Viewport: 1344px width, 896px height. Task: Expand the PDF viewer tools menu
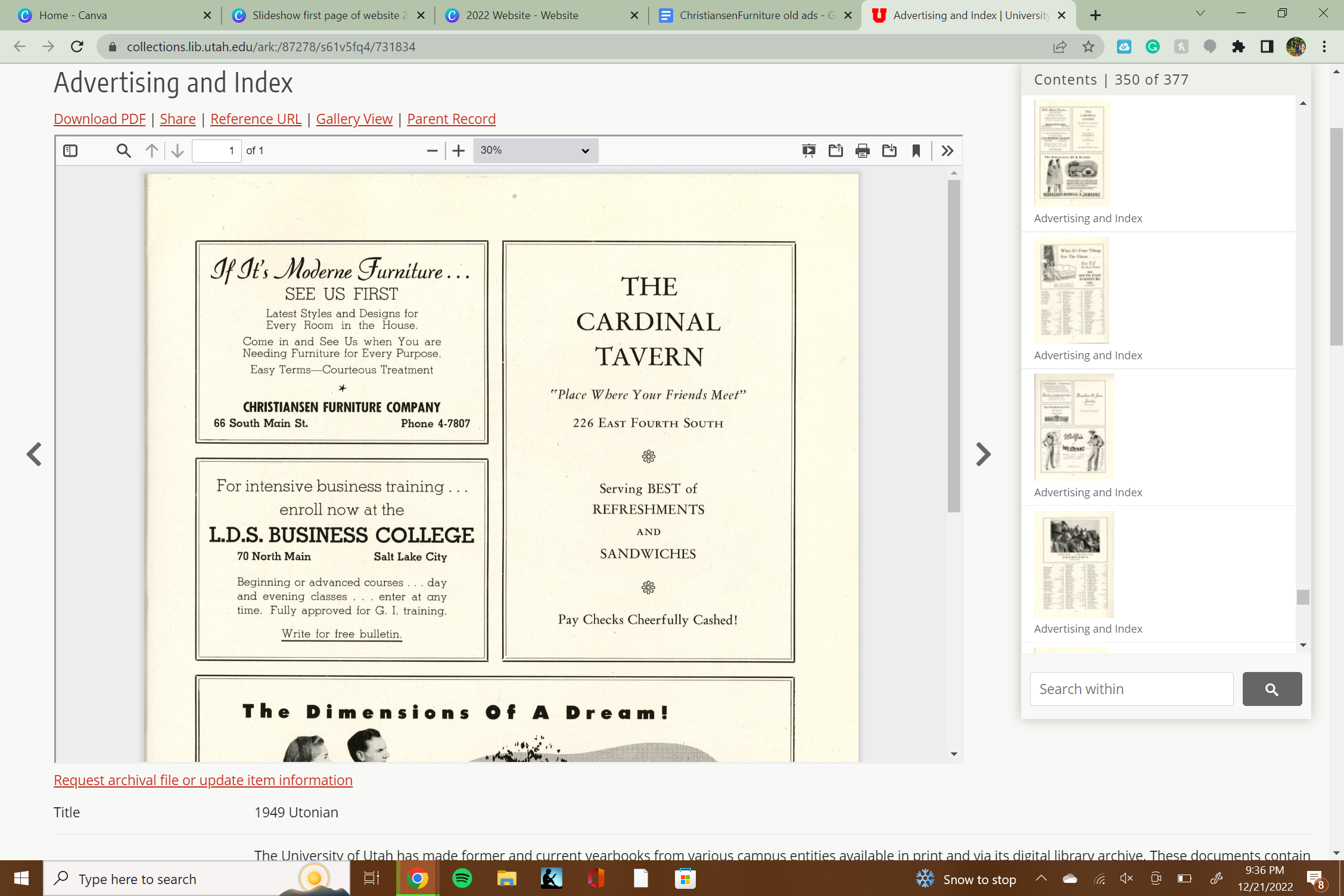point(947,151)
